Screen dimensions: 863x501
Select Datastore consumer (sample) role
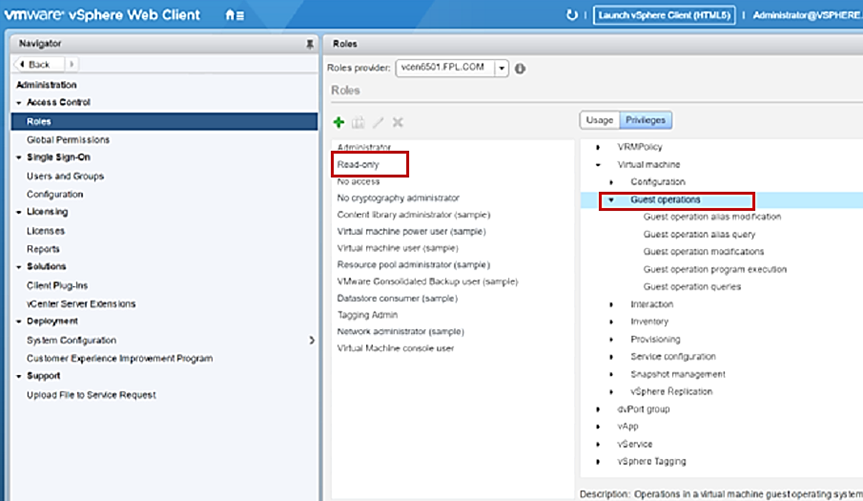coord(397,298)
